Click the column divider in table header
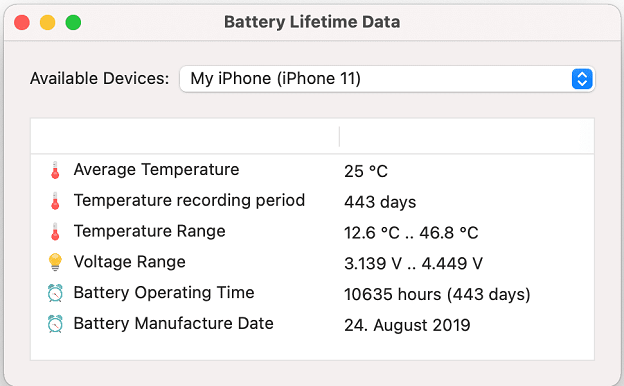Viewport: 624px width, 386px height. (339, 136)
